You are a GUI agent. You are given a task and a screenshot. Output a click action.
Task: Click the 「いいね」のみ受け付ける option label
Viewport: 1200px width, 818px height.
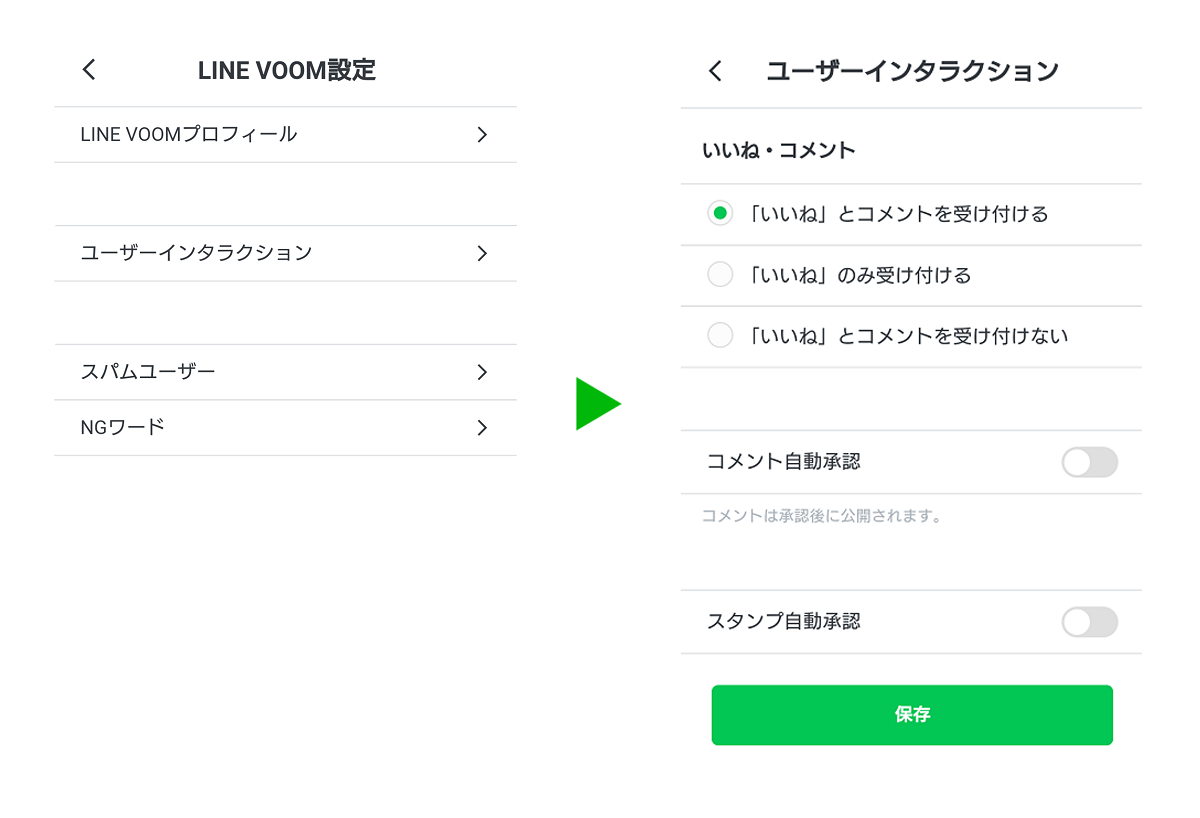pos(860,275)
